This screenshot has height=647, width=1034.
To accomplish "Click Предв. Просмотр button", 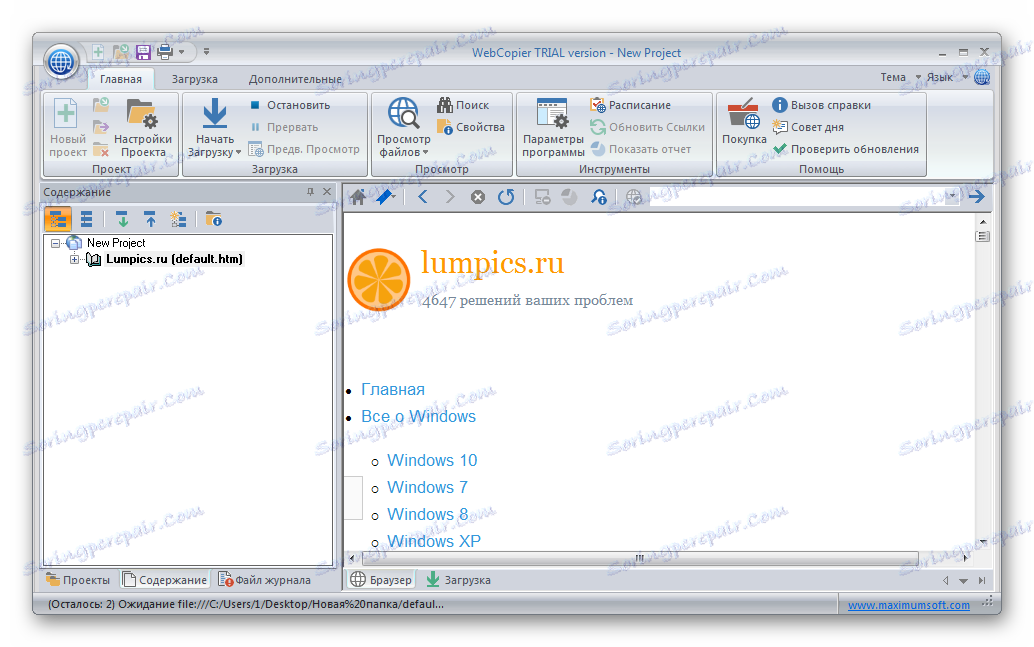I will (305, 150).
